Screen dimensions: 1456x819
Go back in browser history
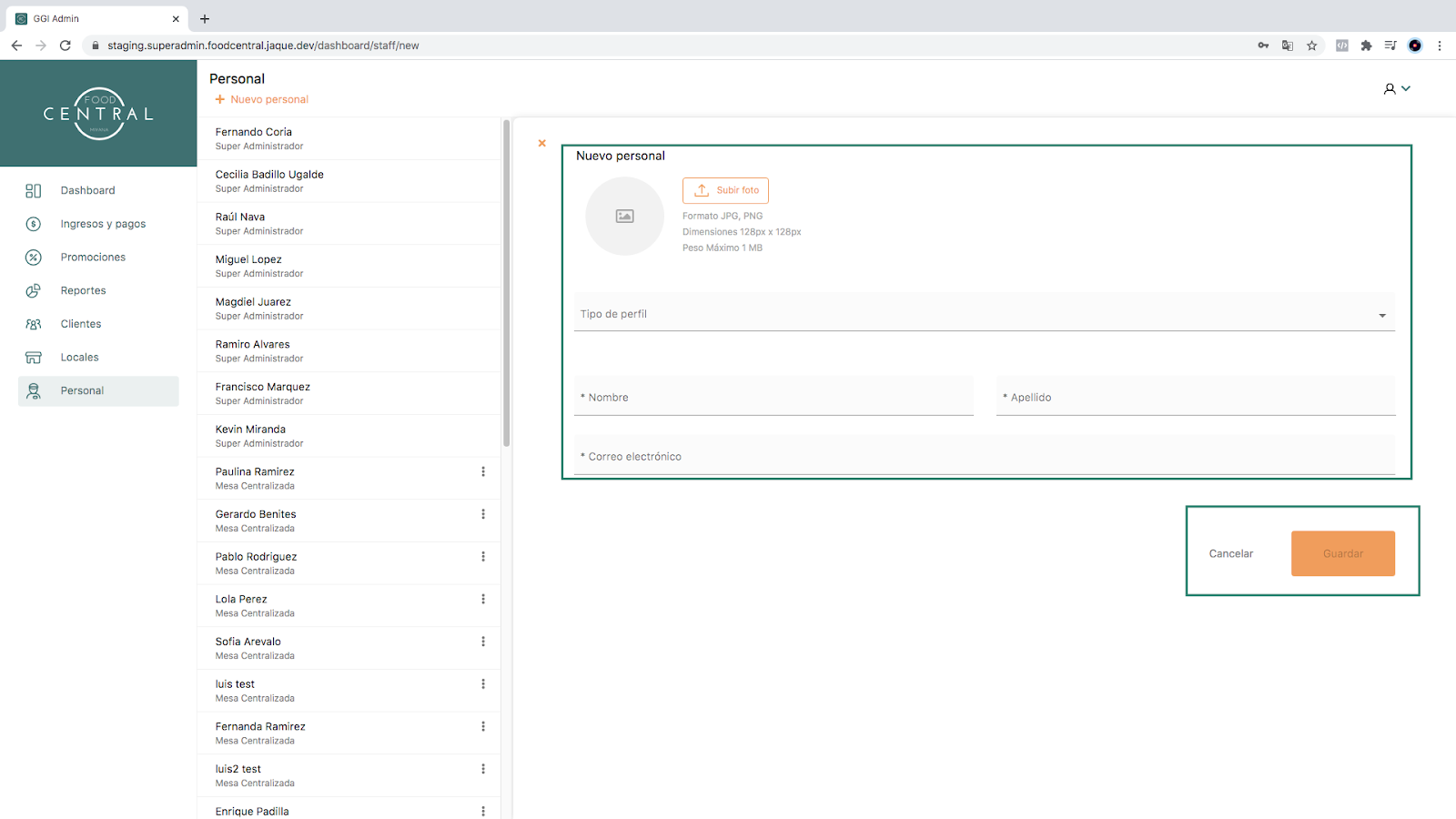(x=16, y=45)
